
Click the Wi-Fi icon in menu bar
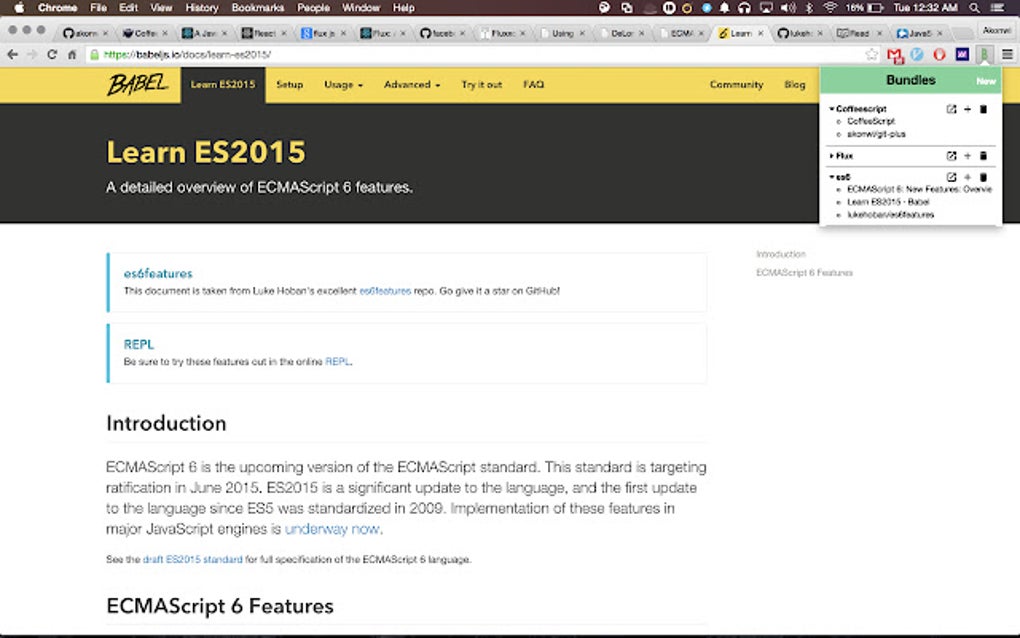(x=830, y=7)
